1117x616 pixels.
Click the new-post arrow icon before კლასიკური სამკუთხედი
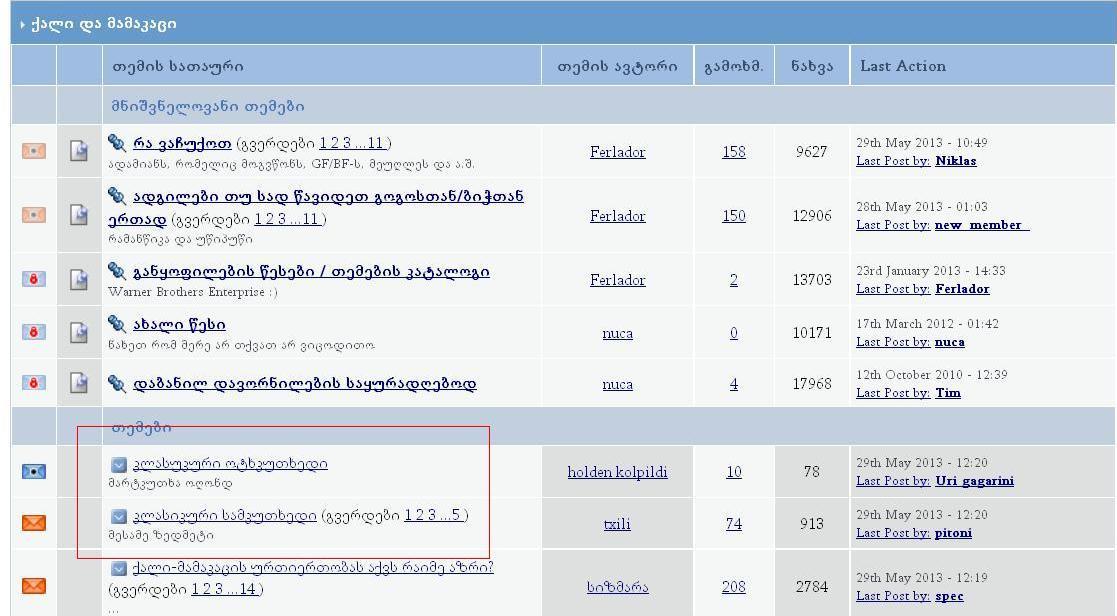click(x=119, y=516)
